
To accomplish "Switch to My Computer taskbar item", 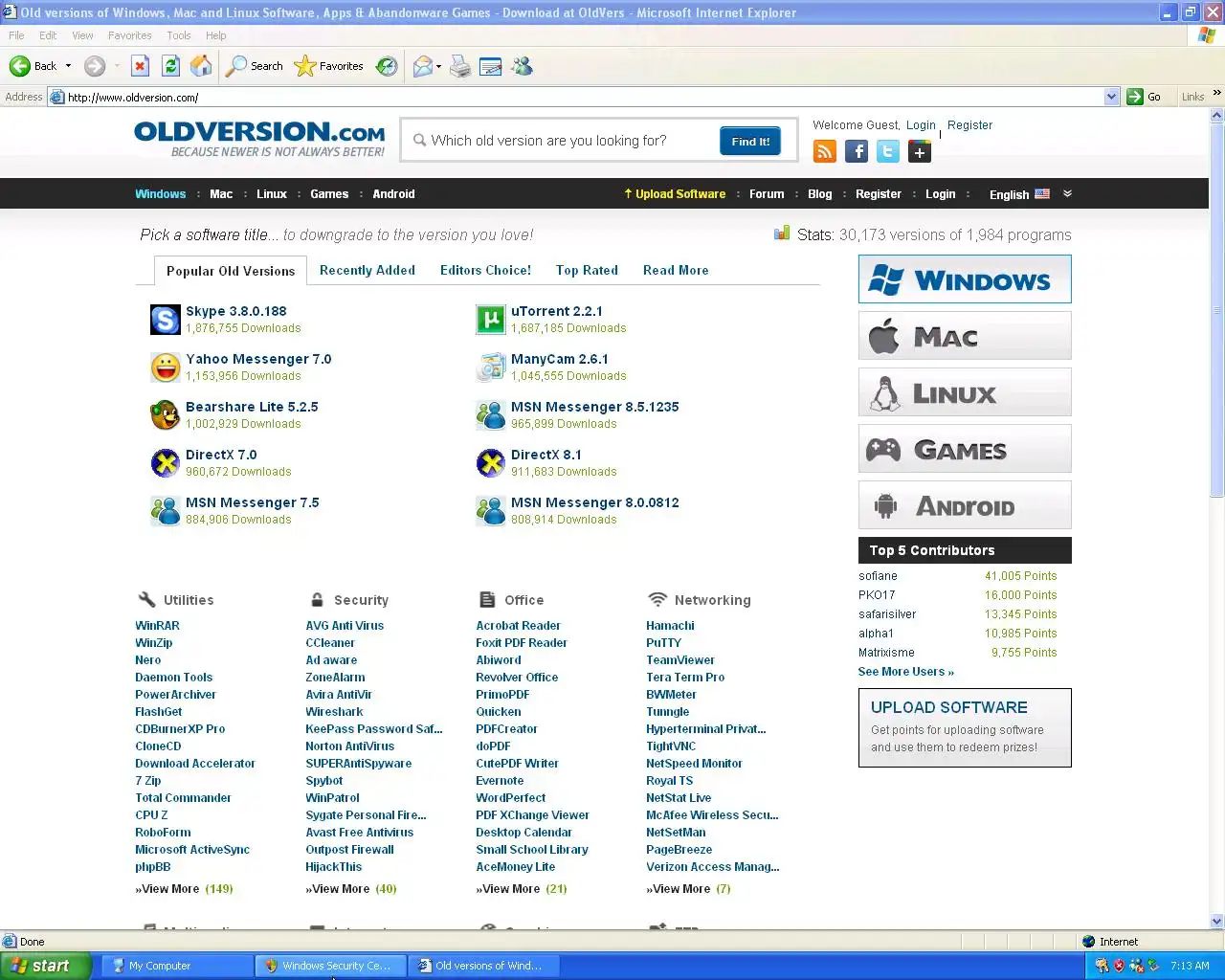I will pos(177,966).
